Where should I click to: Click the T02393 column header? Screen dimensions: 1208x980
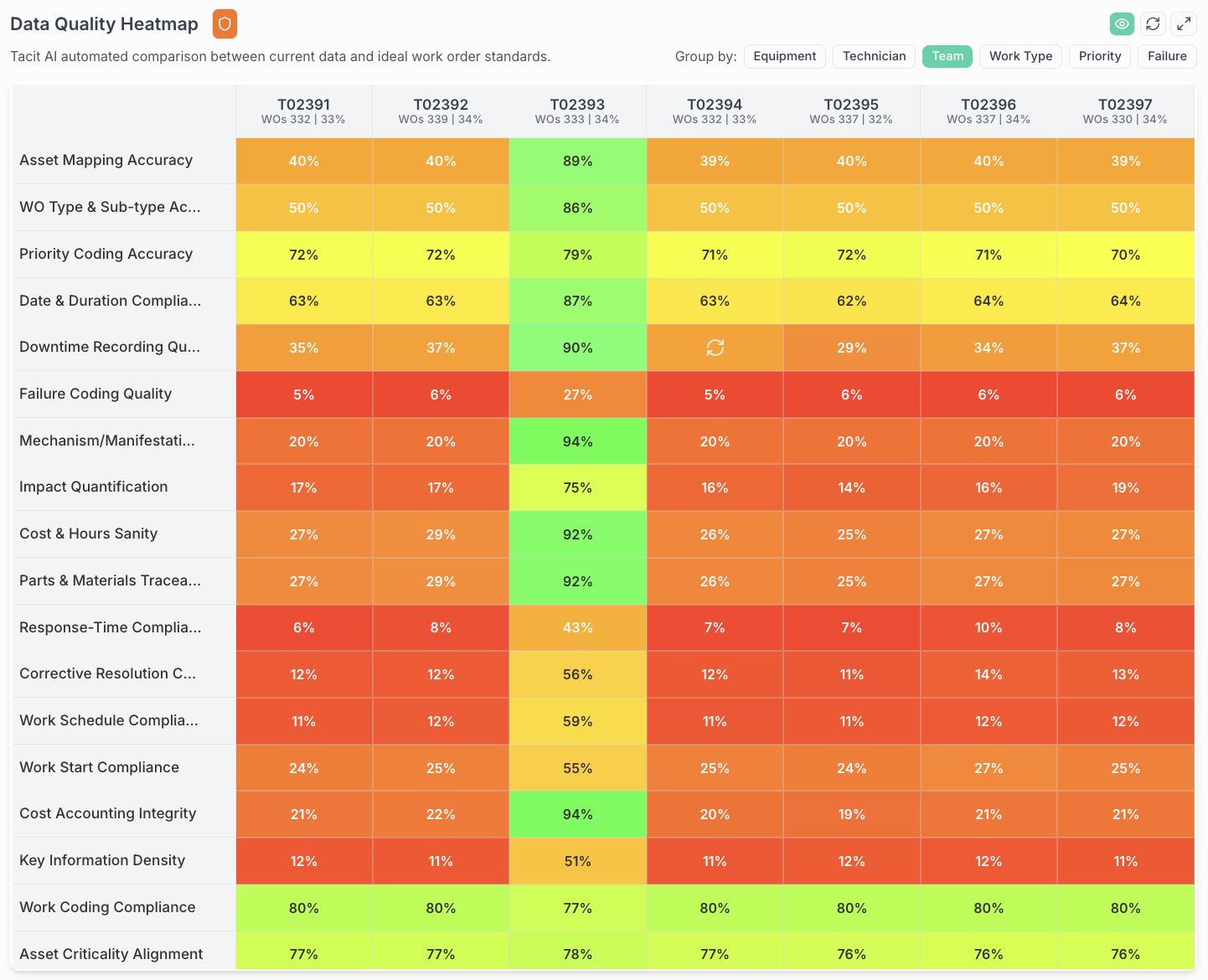click(x=577, y=111)
